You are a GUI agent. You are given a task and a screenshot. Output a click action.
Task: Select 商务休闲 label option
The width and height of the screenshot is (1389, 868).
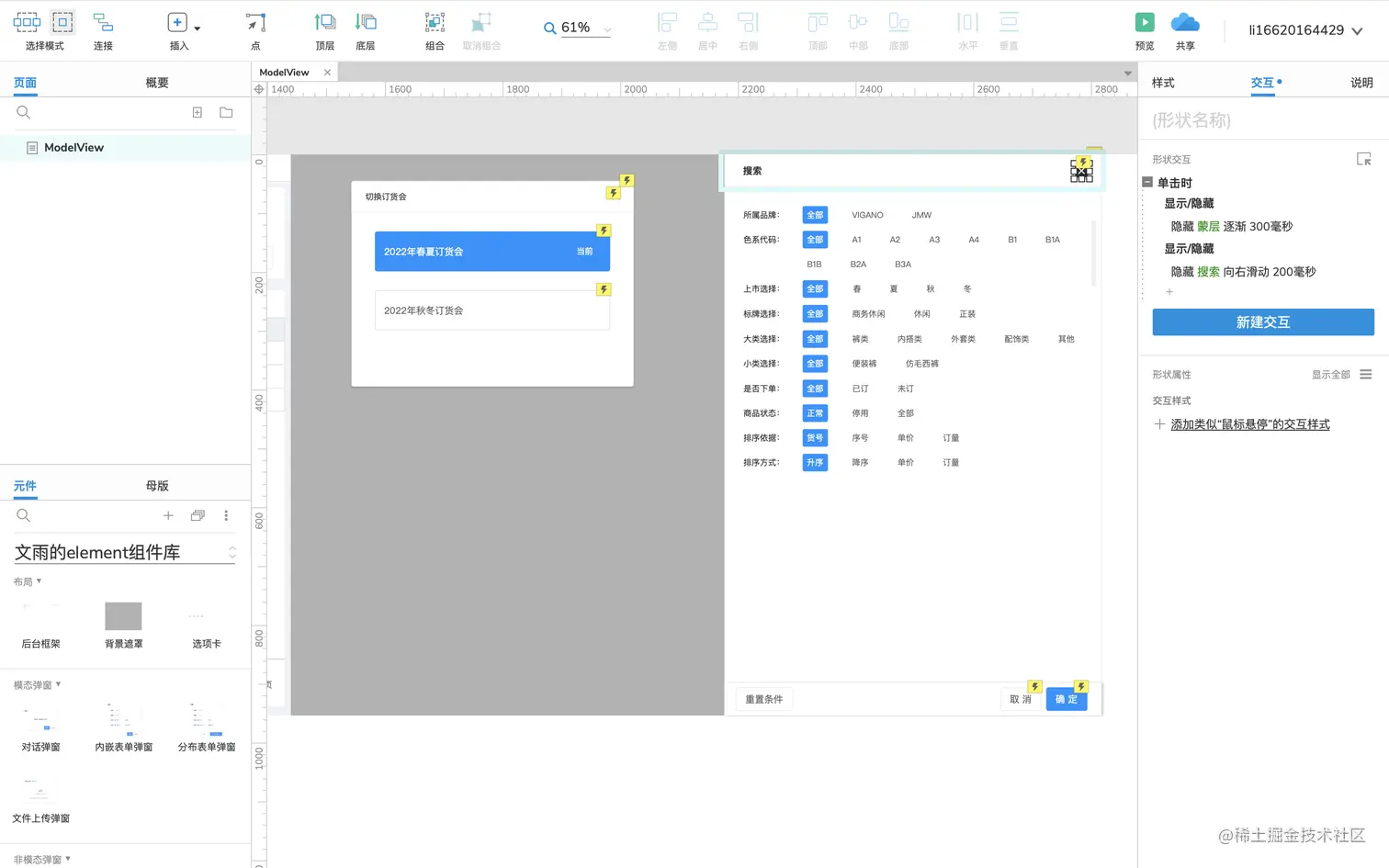tap(868, 314)
